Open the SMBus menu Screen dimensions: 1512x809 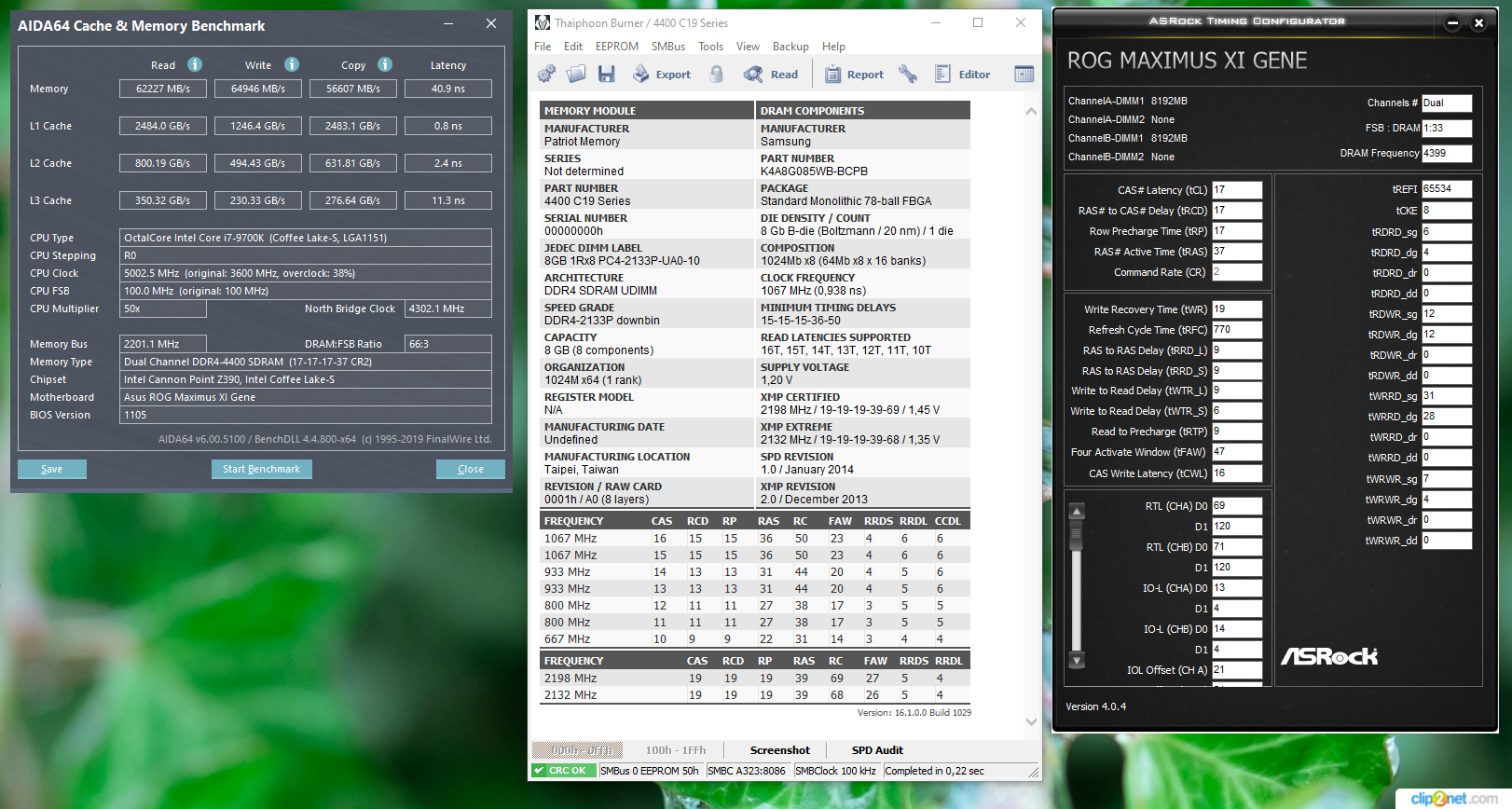[668, 47]
